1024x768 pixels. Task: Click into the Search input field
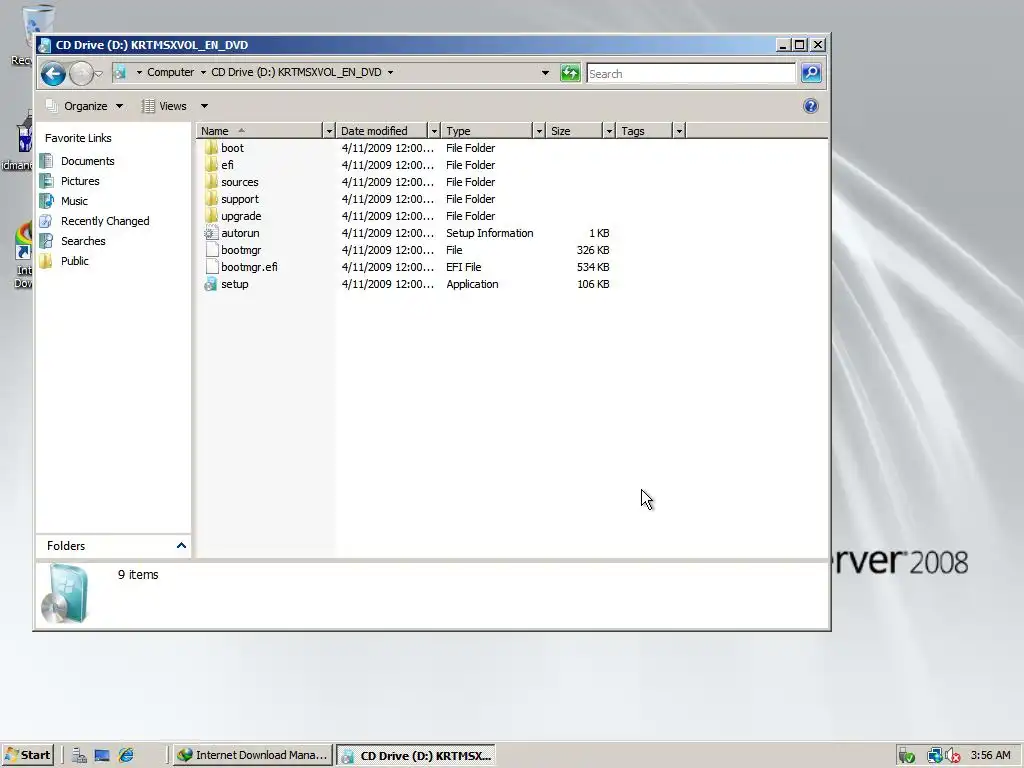691,73
